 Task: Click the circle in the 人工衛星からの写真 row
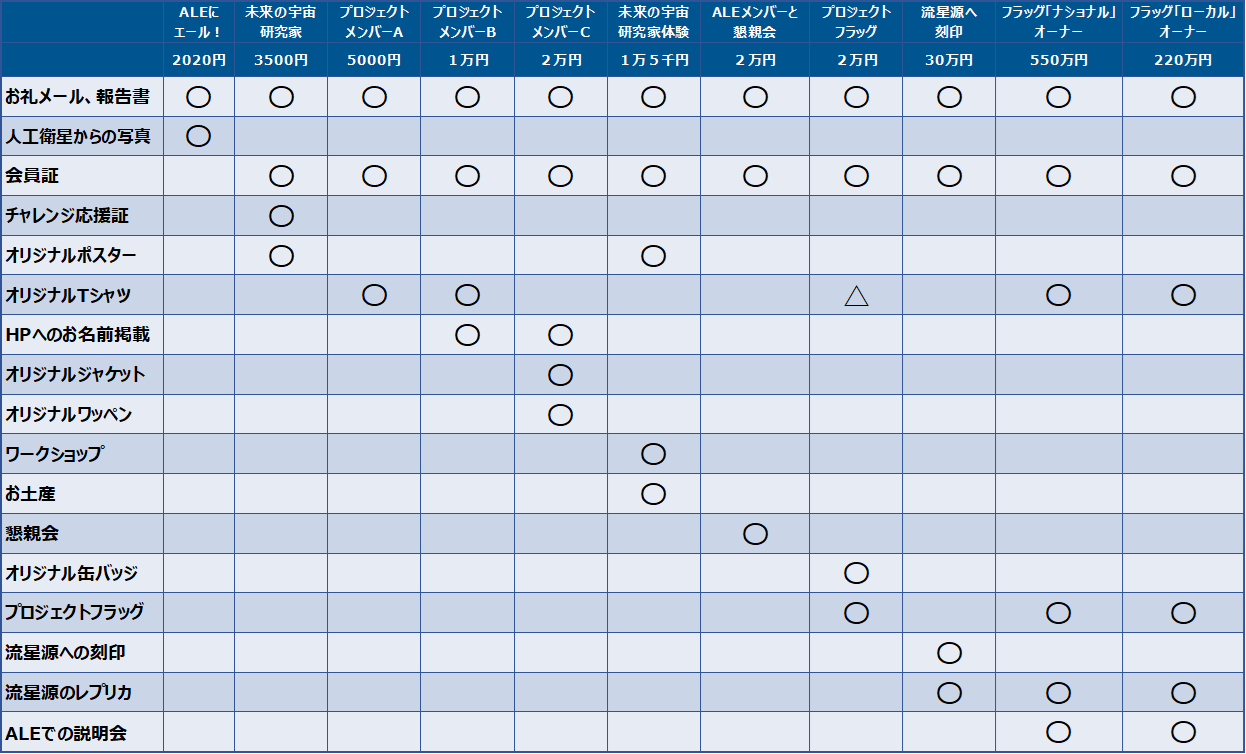(198, 136)
